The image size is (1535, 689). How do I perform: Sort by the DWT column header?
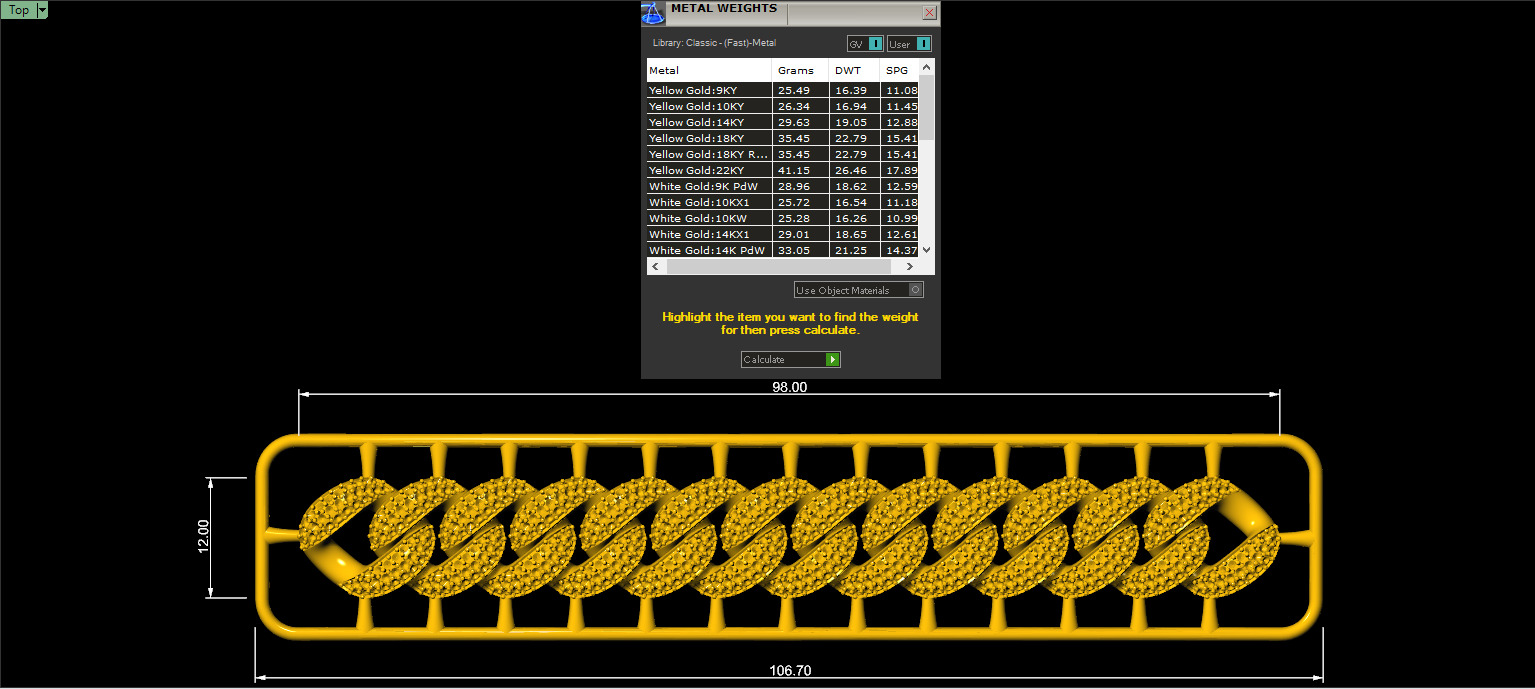tap(854, 70)
